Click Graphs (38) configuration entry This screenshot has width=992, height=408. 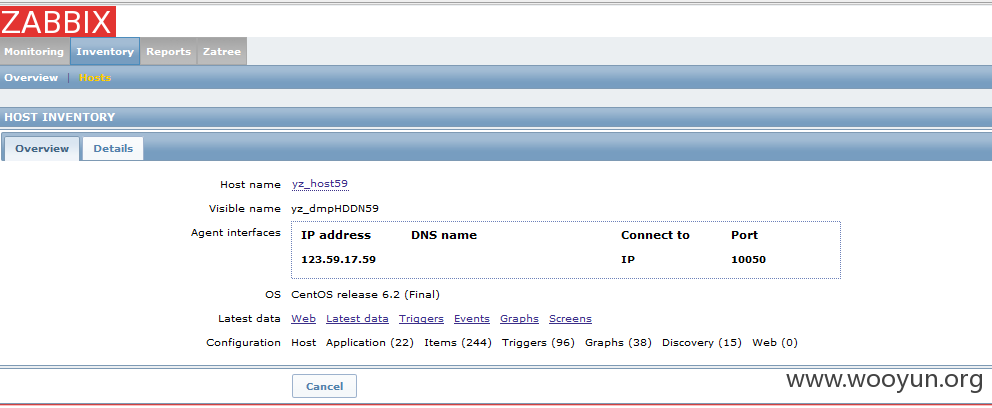pyautogui.click(x=619, y=343)
